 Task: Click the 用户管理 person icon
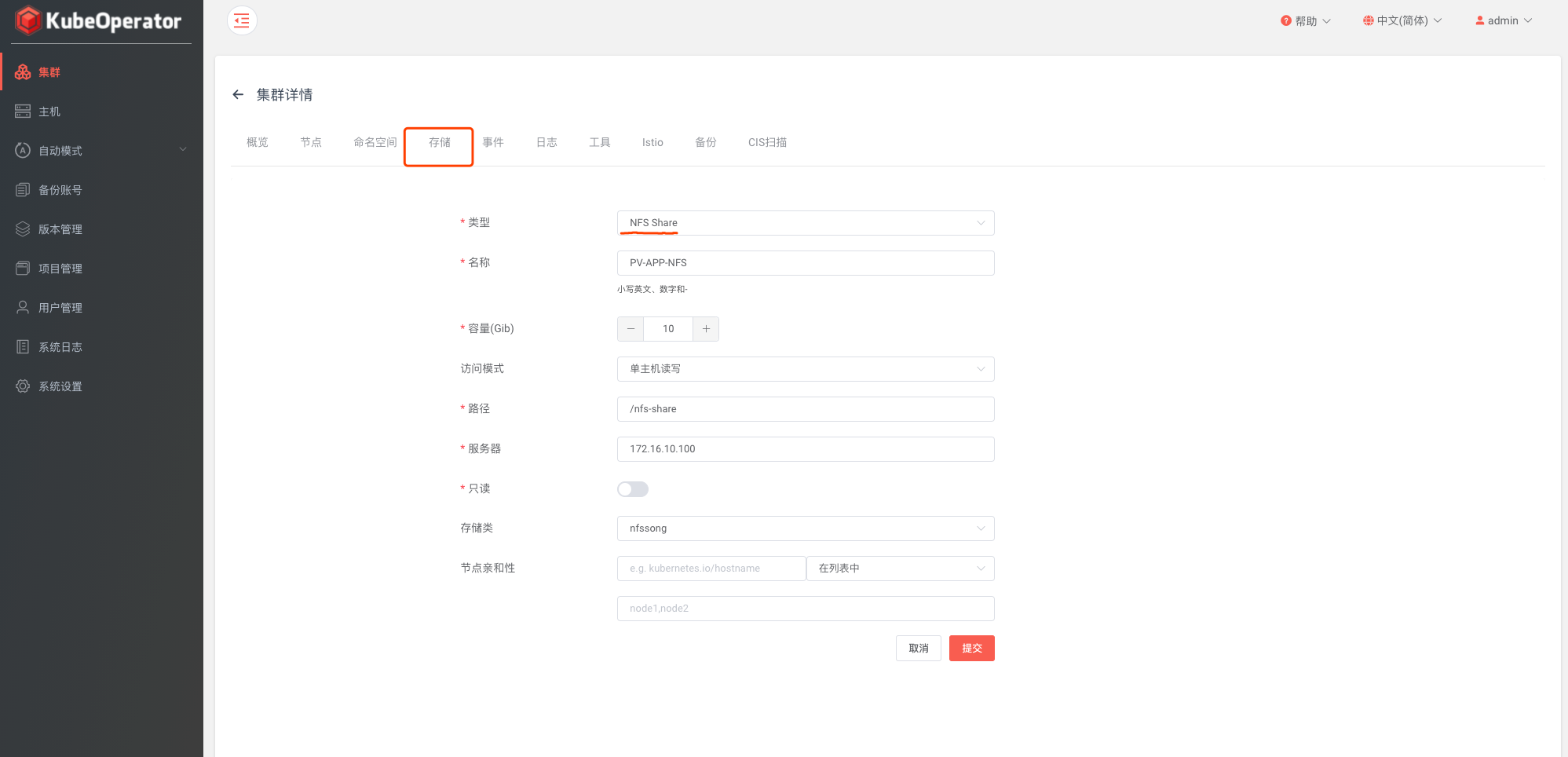23,308
